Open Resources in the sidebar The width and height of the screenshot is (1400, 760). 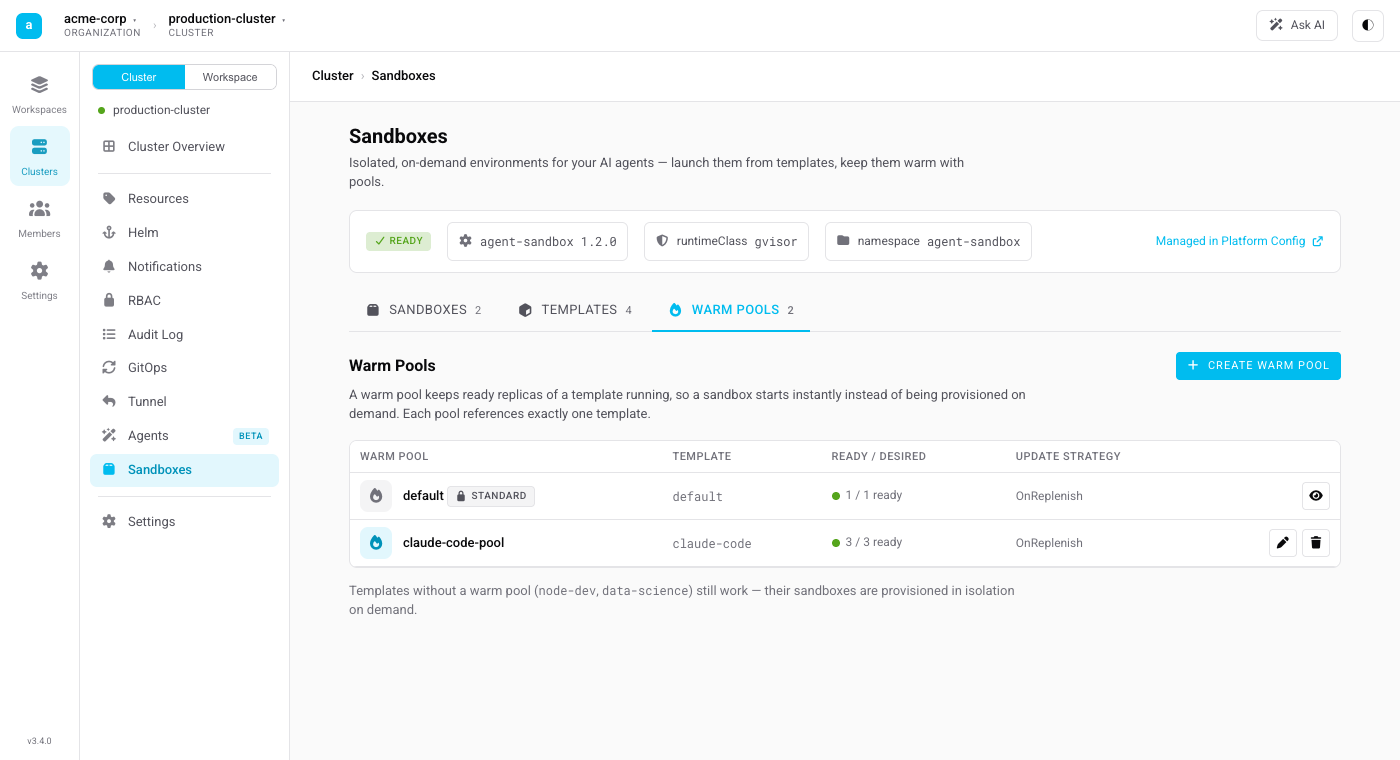point(184,199)
